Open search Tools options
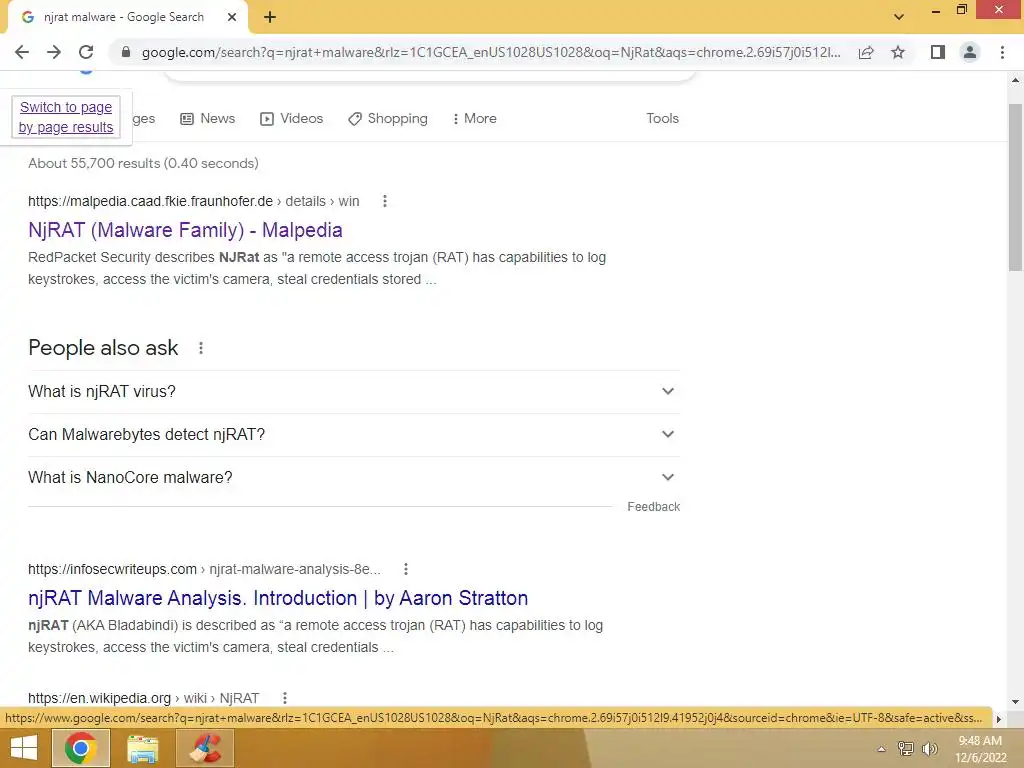Viewport: 1024px width, 768px height. click(x=662, y=118)
